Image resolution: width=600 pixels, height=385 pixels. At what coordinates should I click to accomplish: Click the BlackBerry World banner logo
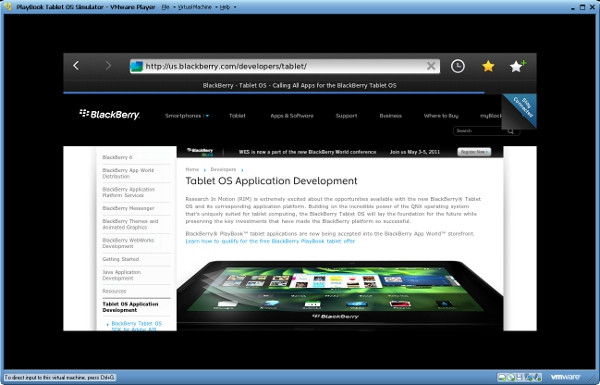point(200,152)
